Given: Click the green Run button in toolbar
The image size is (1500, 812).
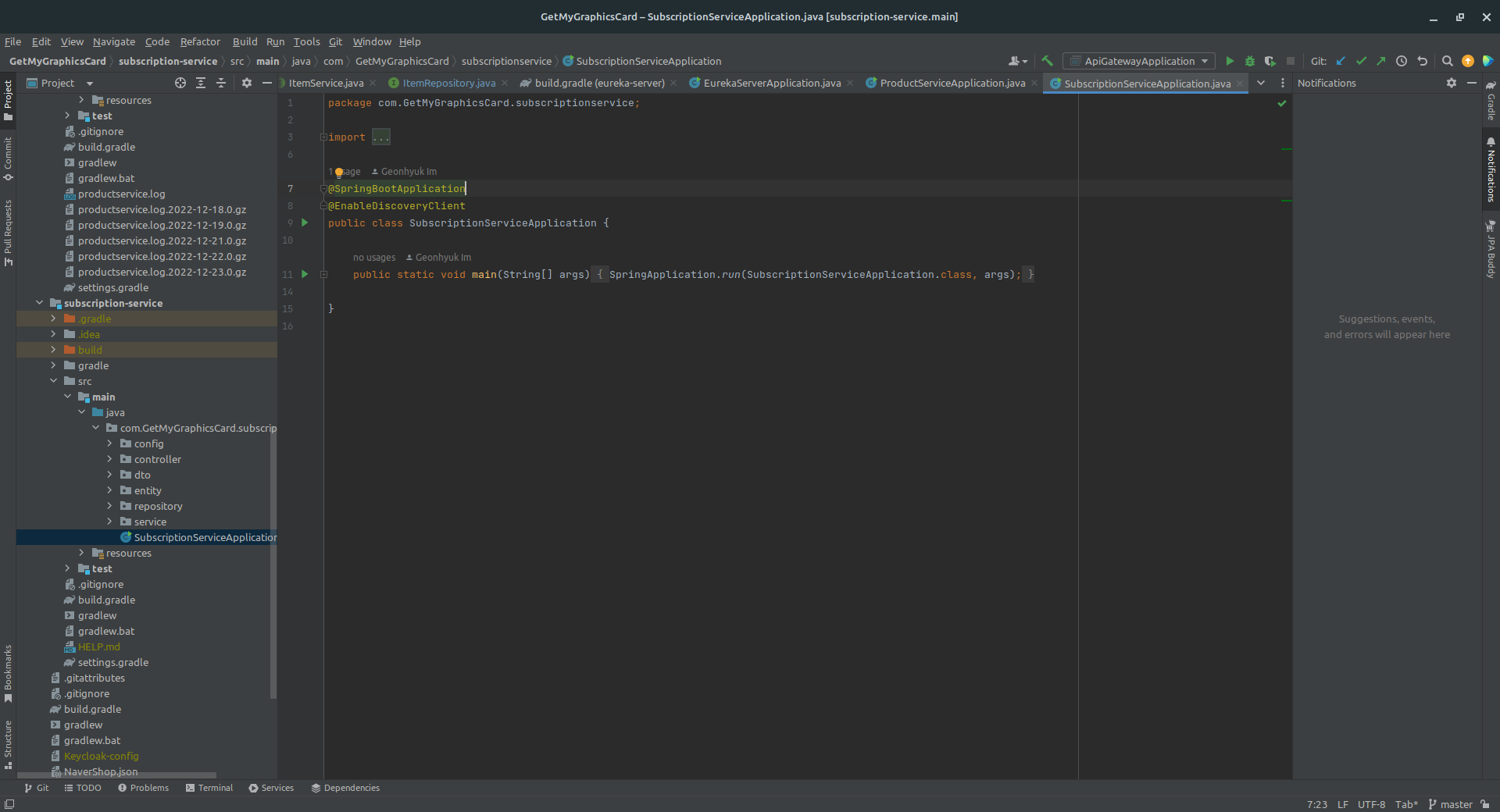Looking at the screenshot, I should point(1230,61).
